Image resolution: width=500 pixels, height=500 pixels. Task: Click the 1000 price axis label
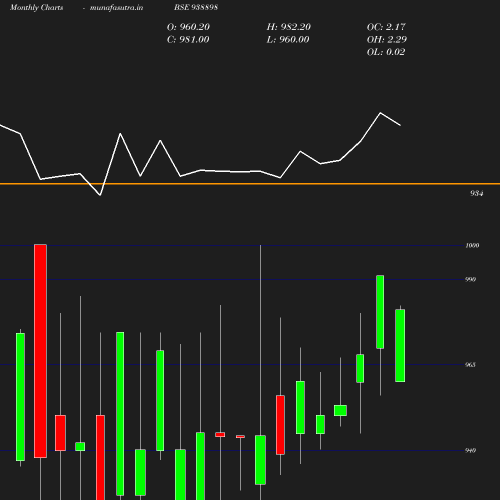[472, 245]
